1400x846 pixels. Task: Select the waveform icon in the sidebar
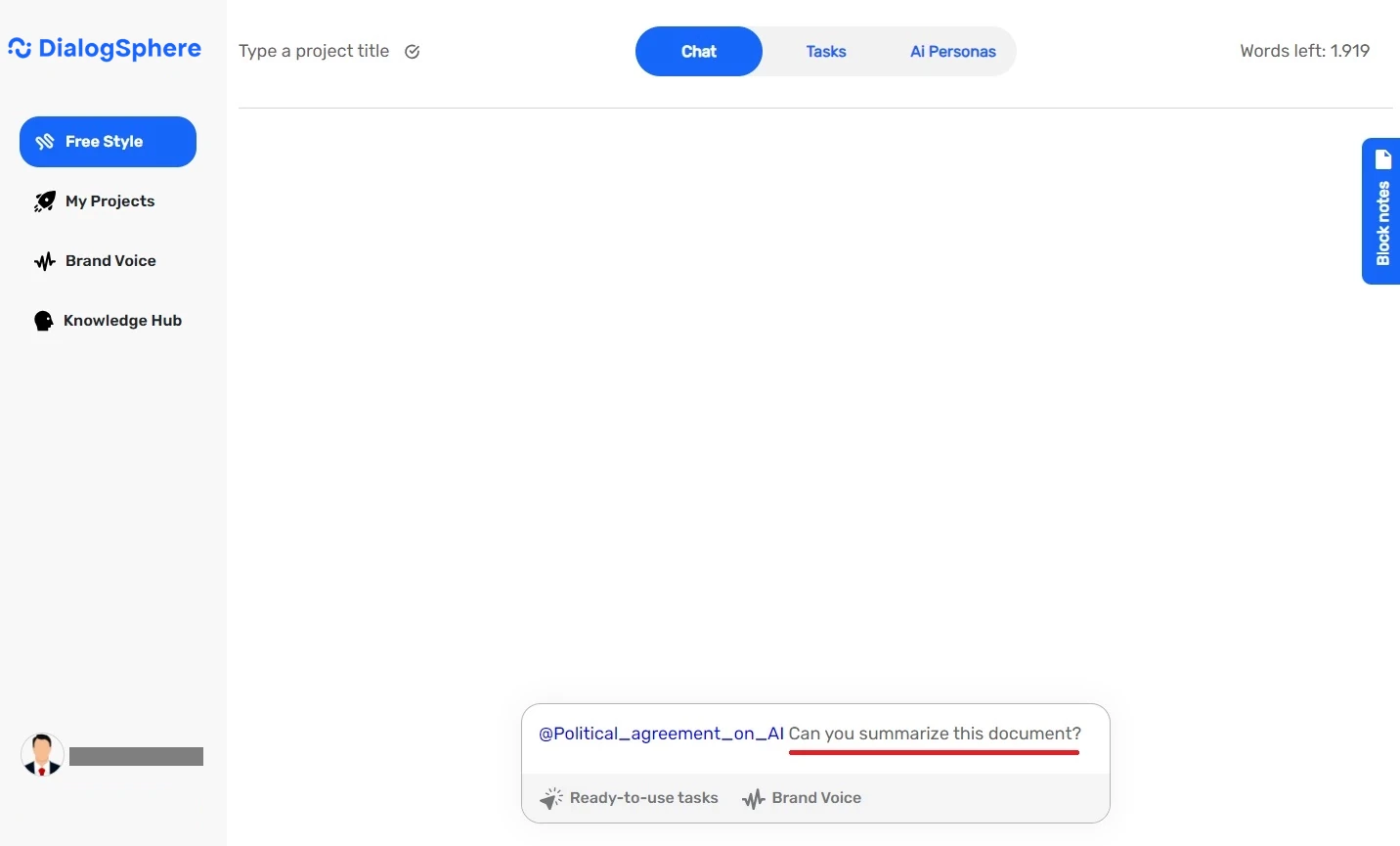pyautogui.click(x=44, y=261)
